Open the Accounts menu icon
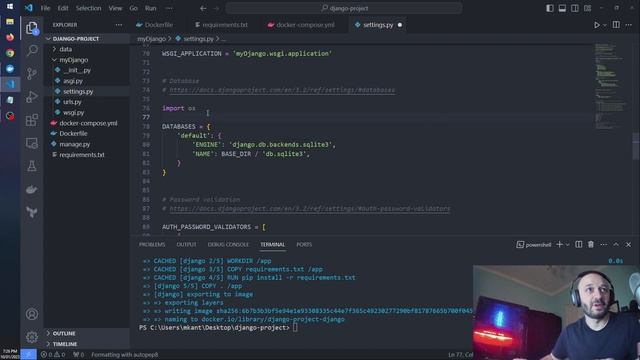This screenshot has height=360, width=640. click(x=32, y=314)
